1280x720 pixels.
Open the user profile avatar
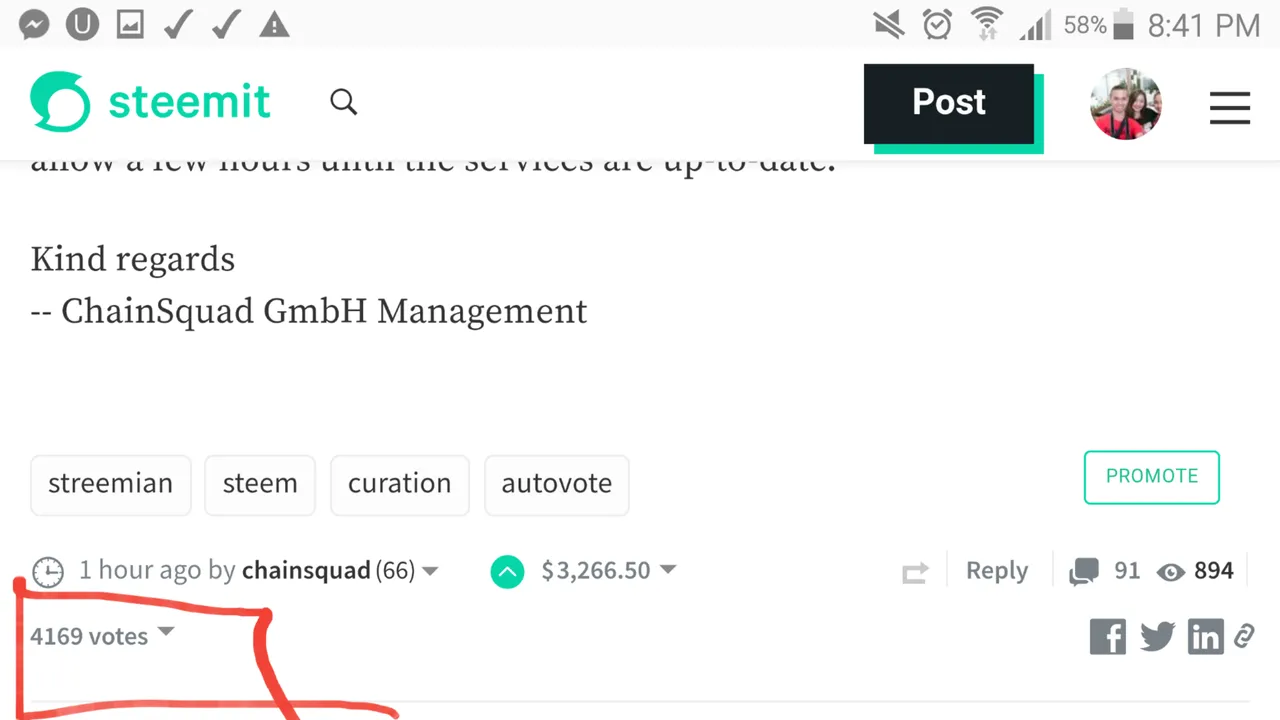click(1125, 104)
